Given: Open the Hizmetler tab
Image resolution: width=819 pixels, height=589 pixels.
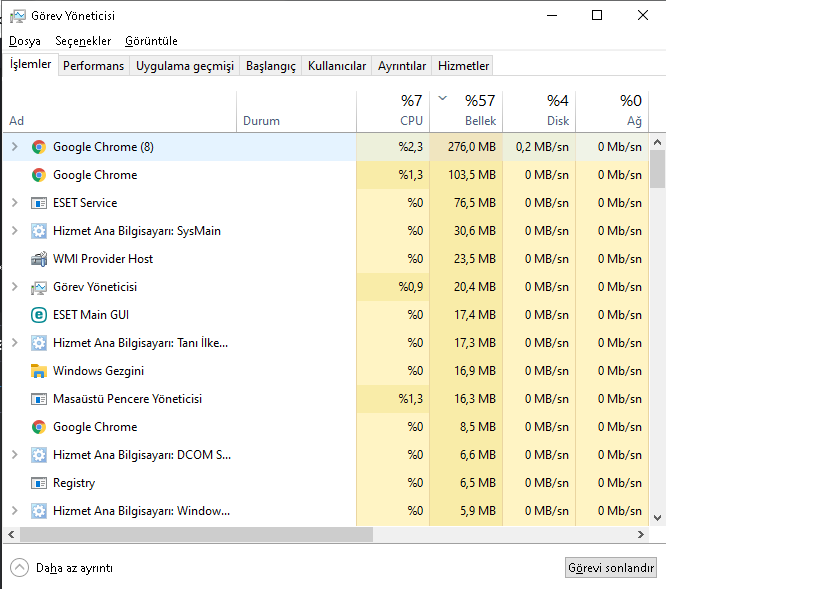Looking at the screenshot, I should coord(463,66).
